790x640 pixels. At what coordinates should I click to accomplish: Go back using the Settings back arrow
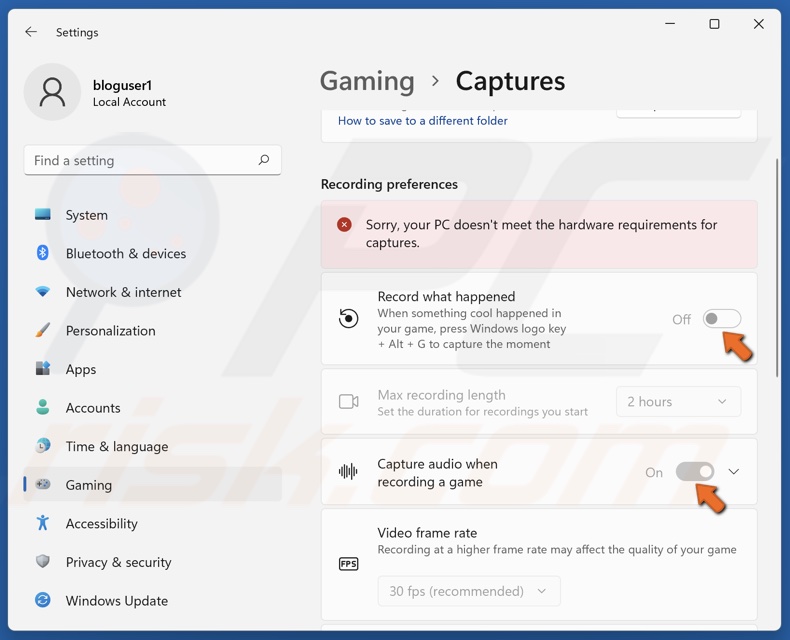(x=31, y=32)
